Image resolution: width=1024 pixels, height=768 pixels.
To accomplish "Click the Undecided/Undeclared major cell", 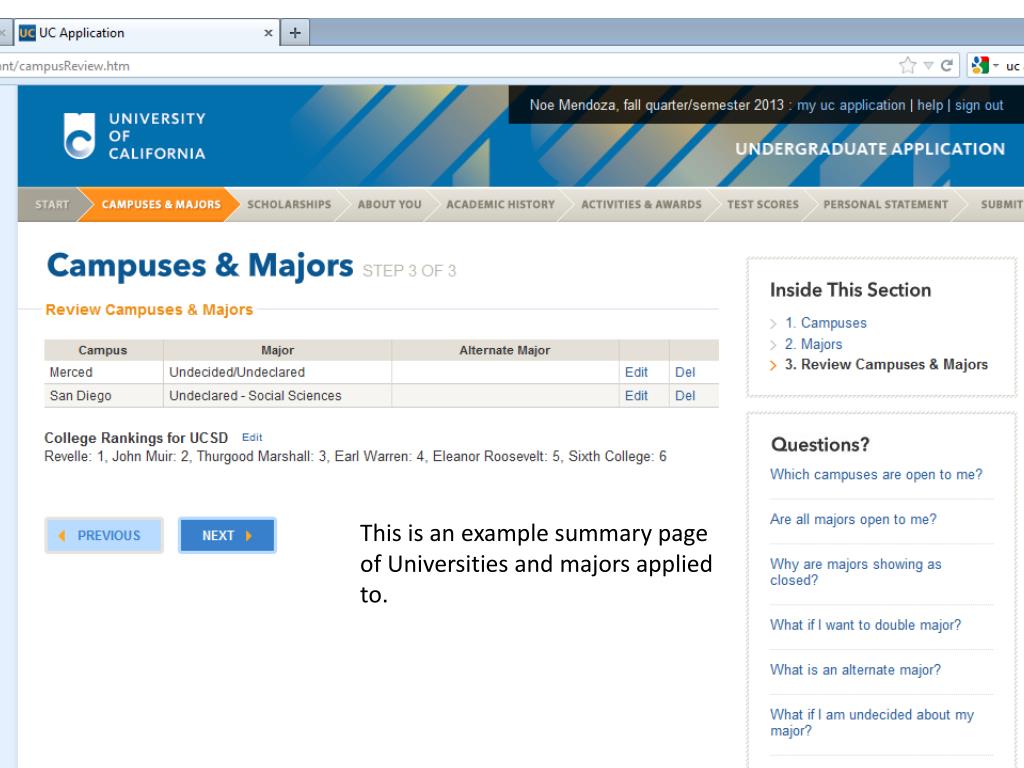I will (277, 372).
